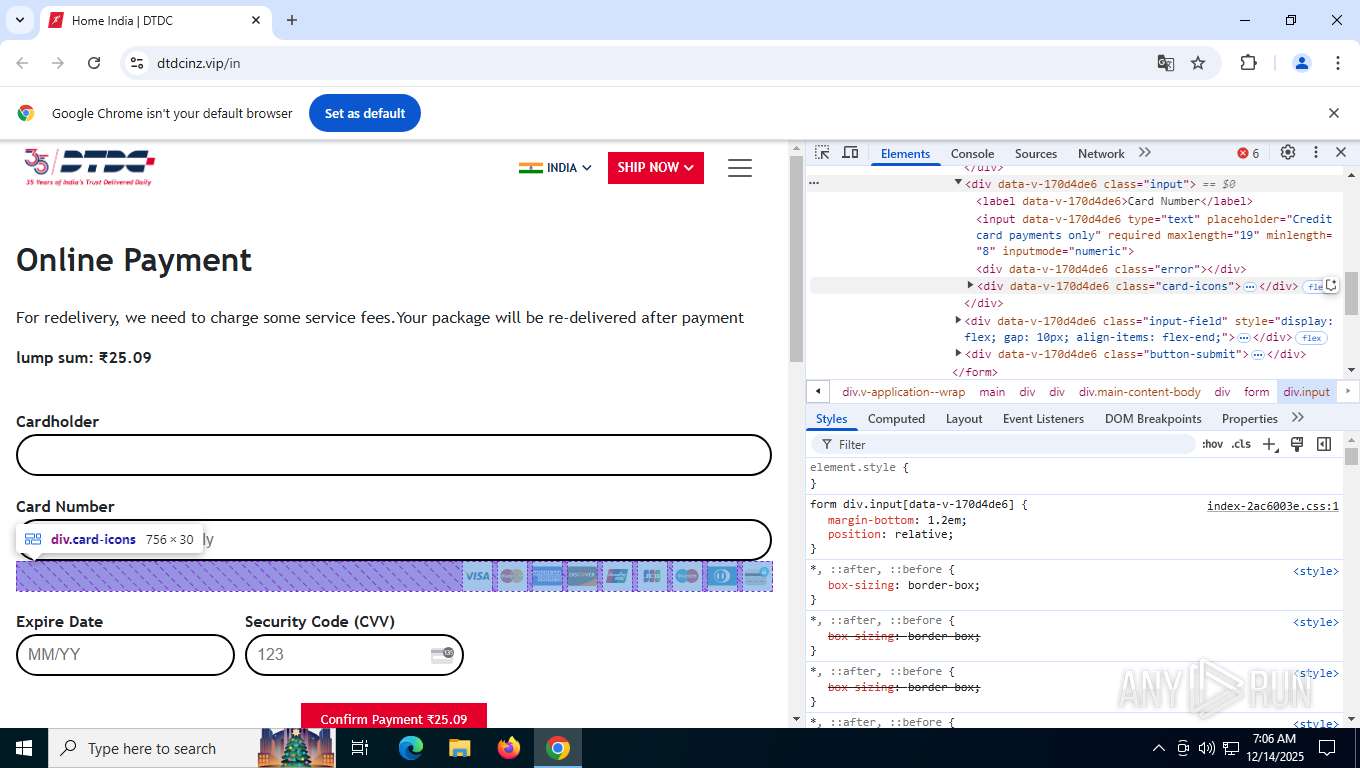This screenshot has height=768, width=1360.
Task: Click the Diners Club card icon
Action: point(721,576)
